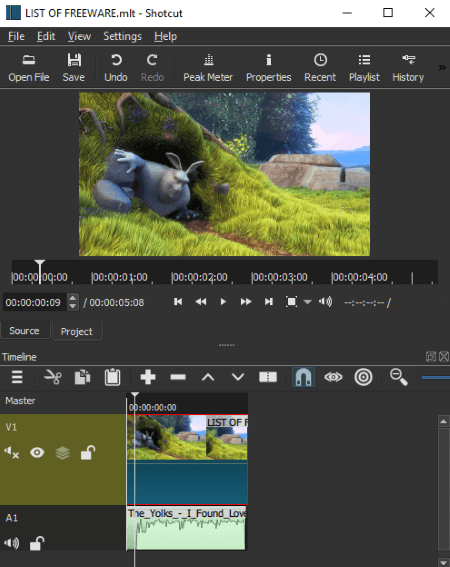Toggle mute on track V1
Image resolution: width=450 pixels, height=567 pixels.
(x=11, y=452)
